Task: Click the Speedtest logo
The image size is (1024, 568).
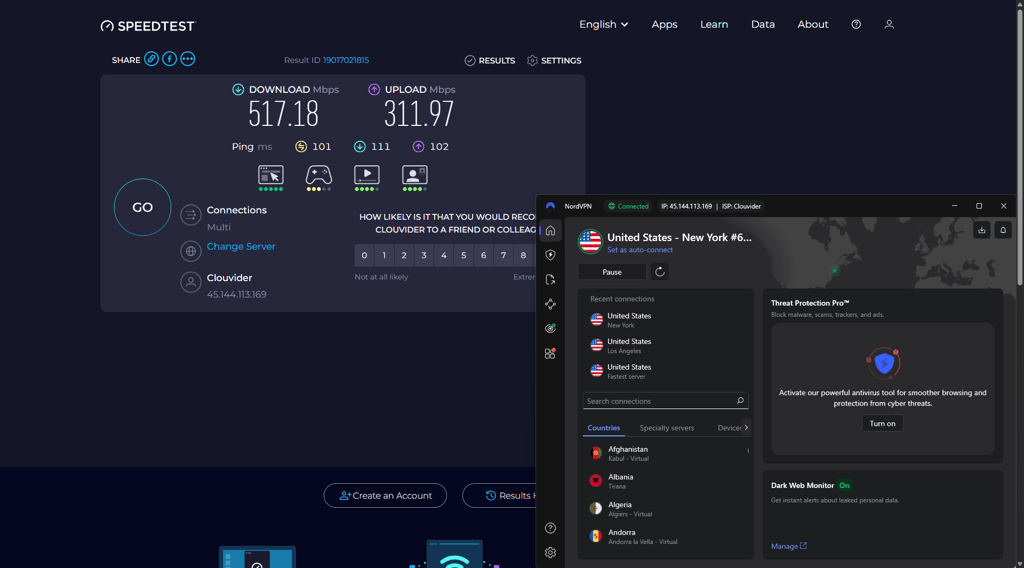Action: 148,25
